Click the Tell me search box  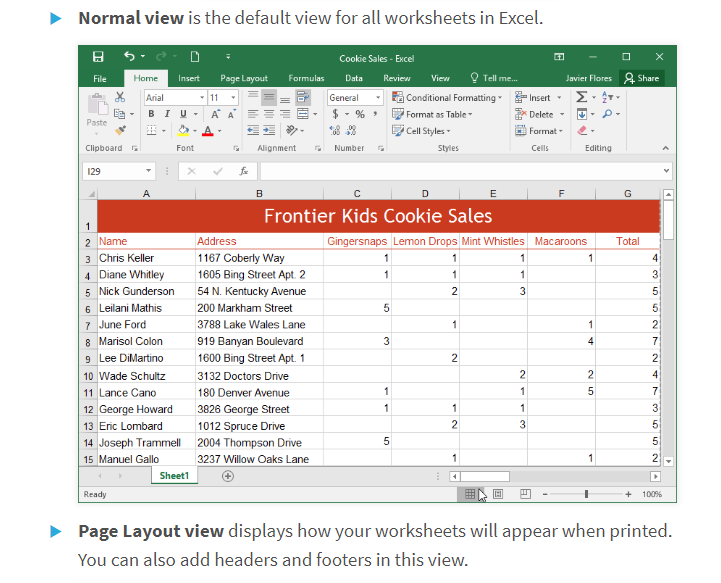coord(494,78)
